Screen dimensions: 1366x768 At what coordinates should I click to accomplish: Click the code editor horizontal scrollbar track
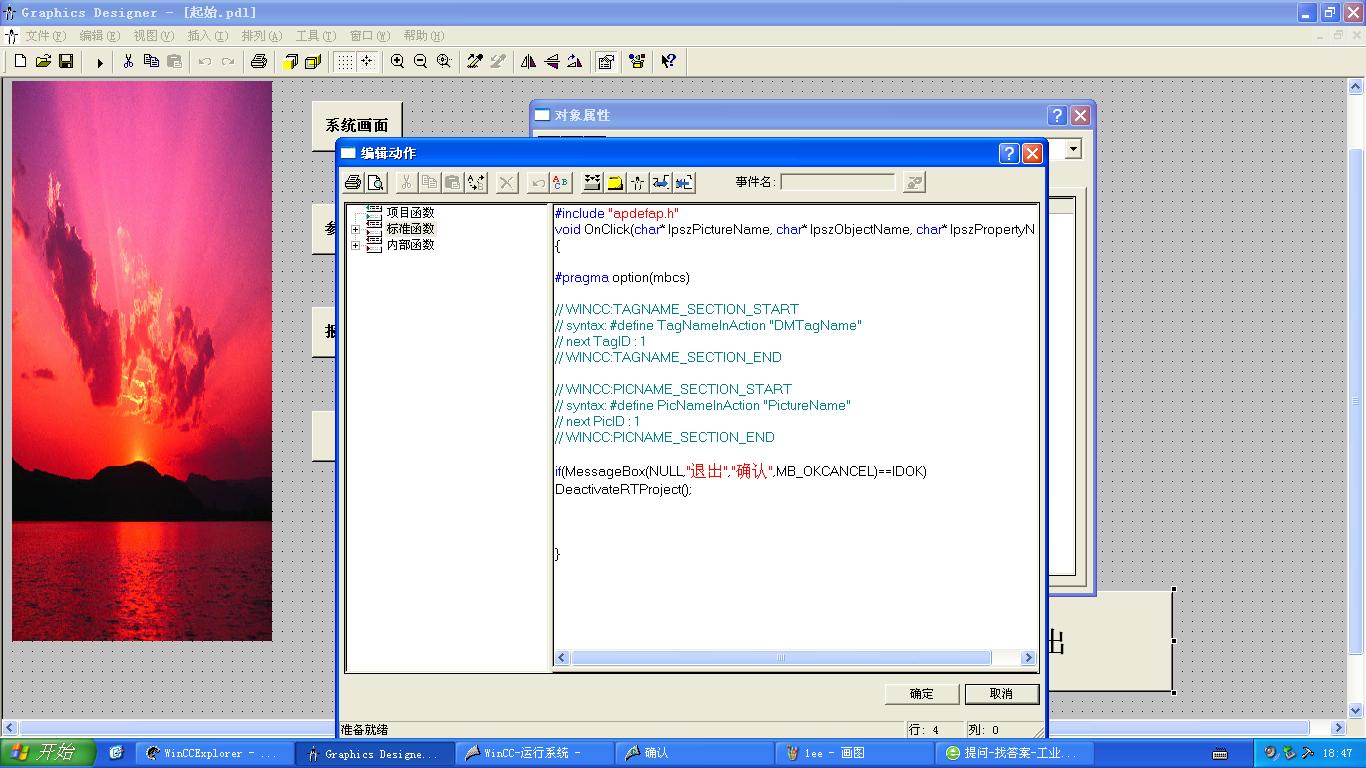[1005, 658]
